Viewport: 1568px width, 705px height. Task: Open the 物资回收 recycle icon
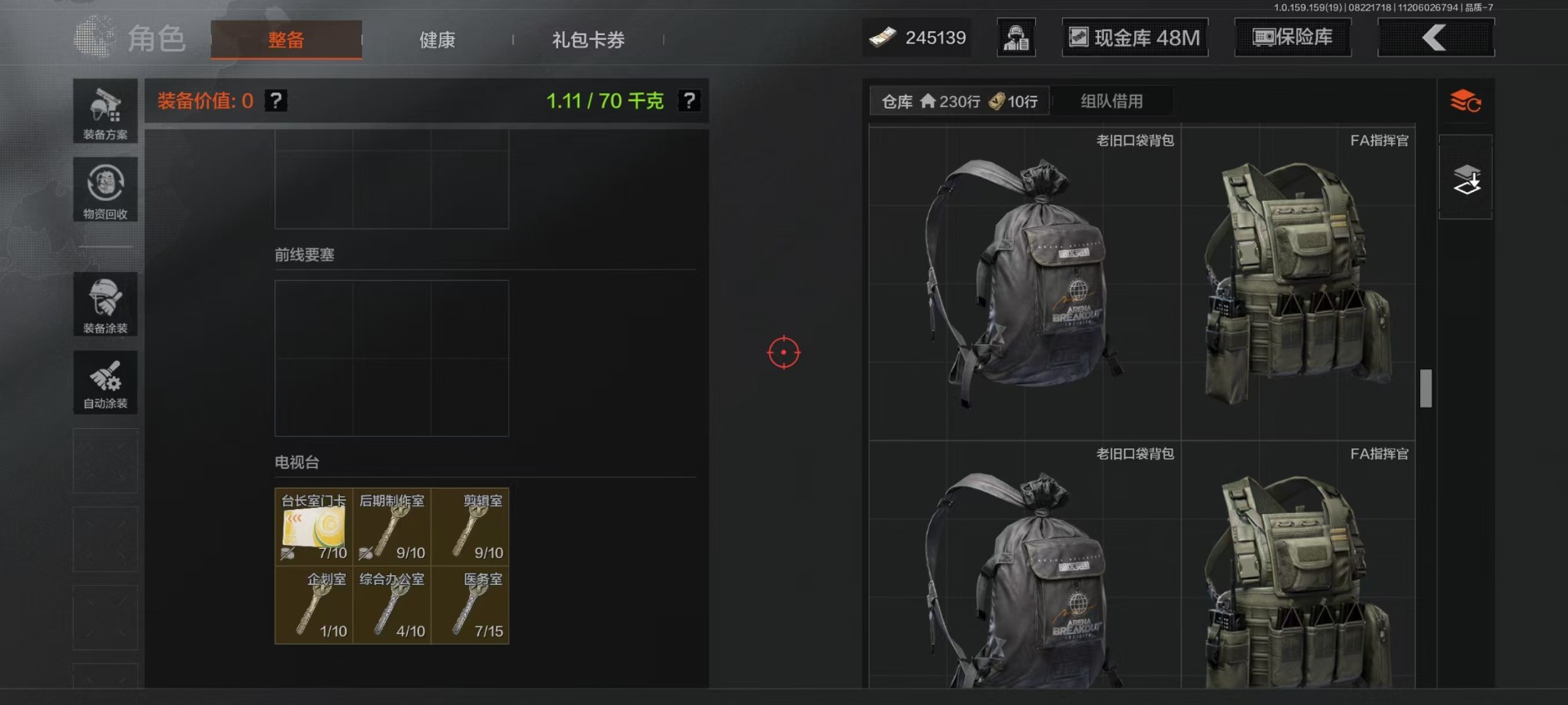[105, 190]
